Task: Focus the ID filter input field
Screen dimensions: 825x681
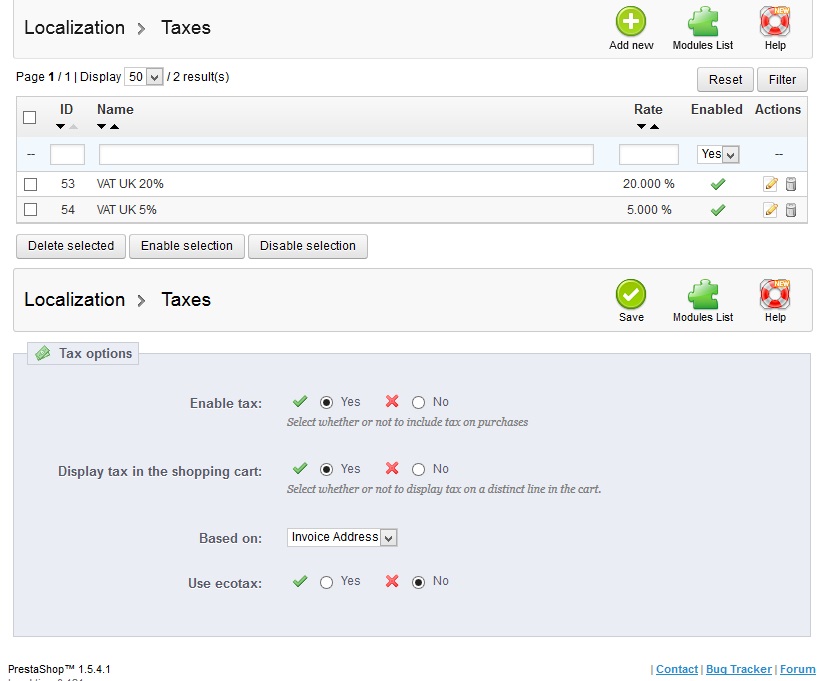Action: (67, 155)
